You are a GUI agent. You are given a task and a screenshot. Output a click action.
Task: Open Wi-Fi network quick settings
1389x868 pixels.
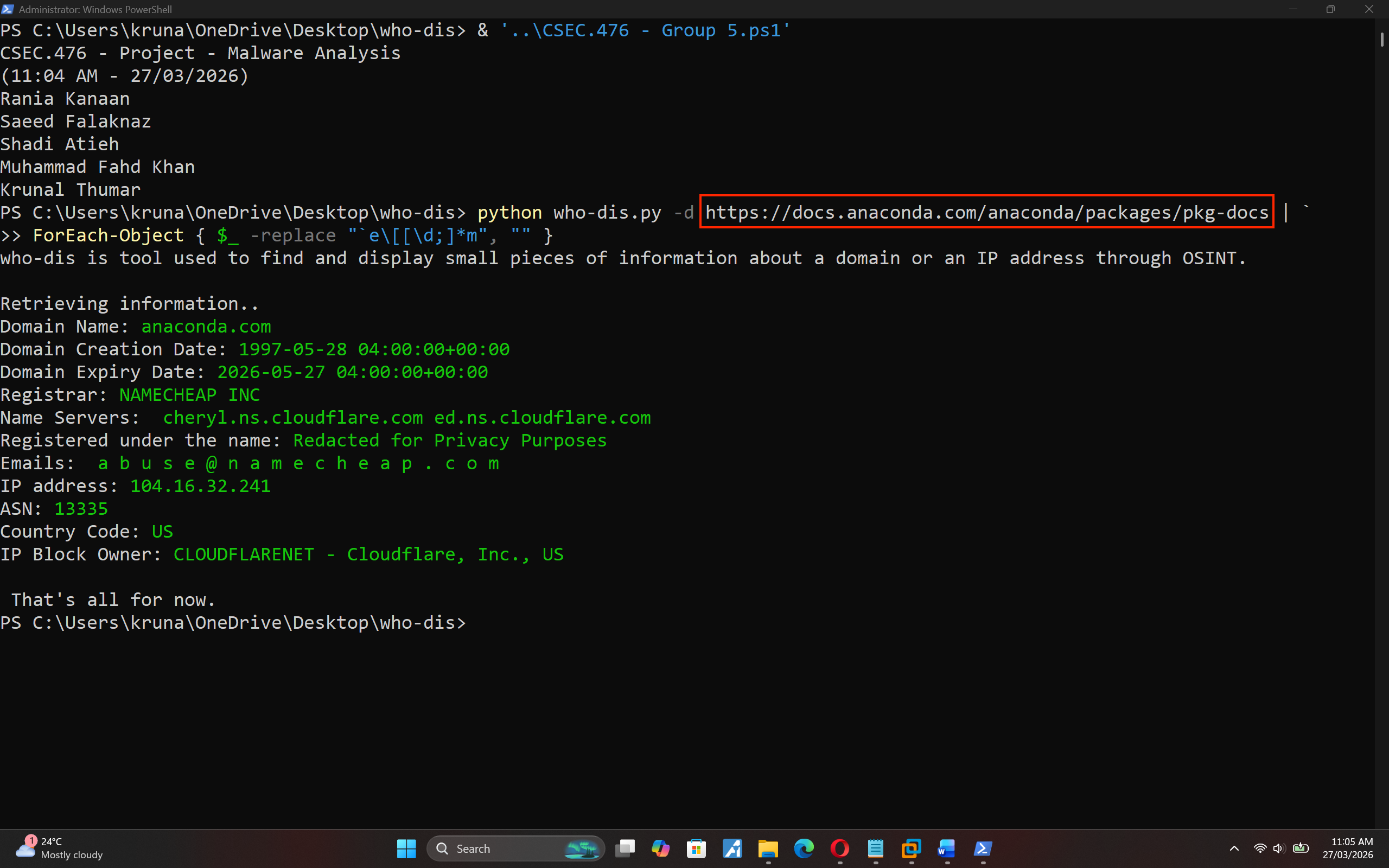(1260, 848)
